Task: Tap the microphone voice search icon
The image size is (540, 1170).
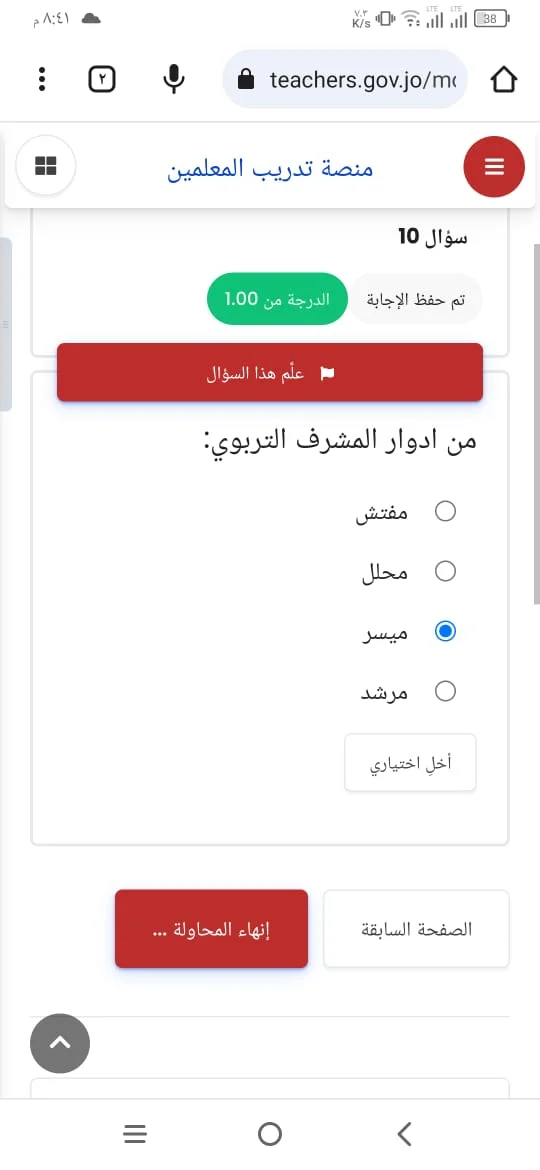Action: pos(174,79)
